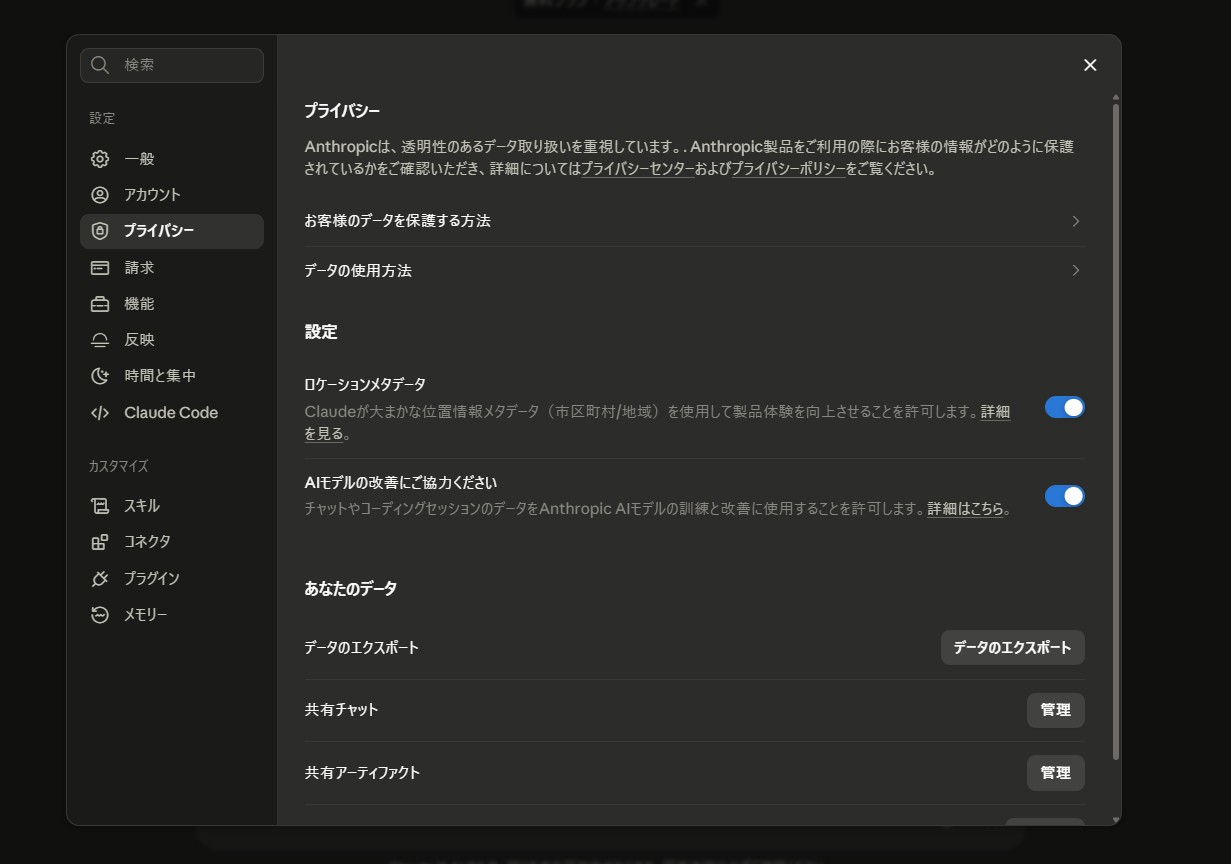The width and height of the screenshot is (1231, 864).
Task: Expand the お客様のデータを保護する方法 chevron
Action: point(1076,221)
